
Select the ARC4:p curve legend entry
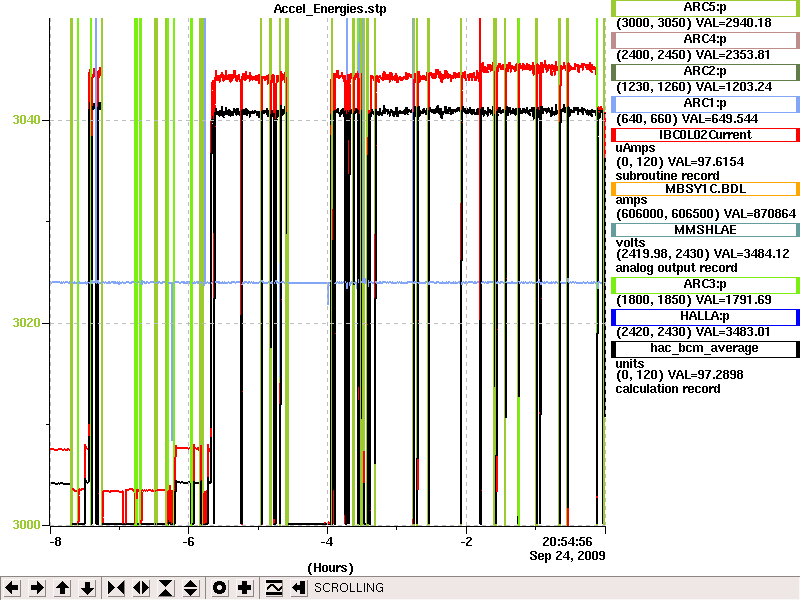pyautogui.click(x=705, y=39)
